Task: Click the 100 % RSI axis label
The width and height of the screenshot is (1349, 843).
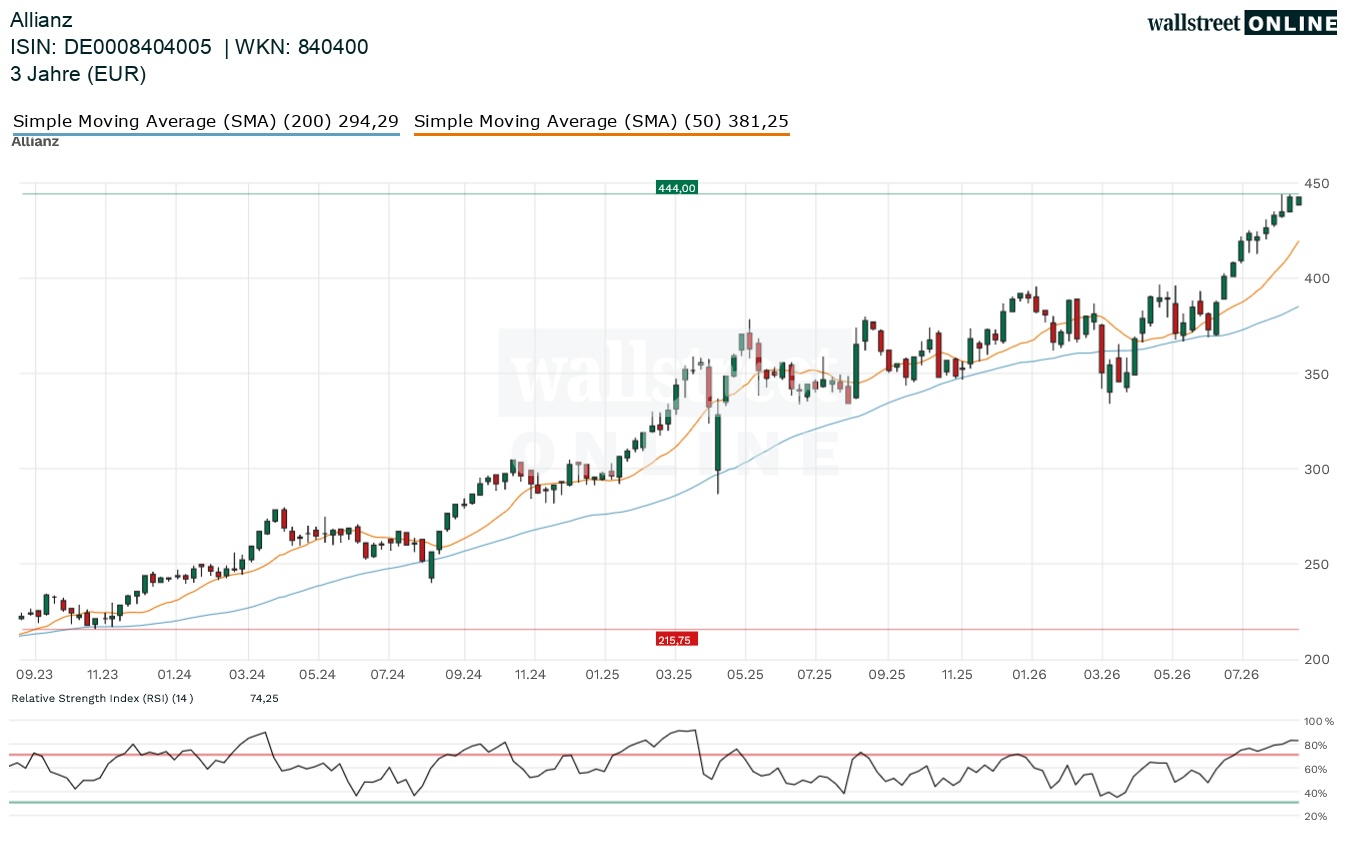Action: pyautogui.click(x=1319, y=721)
